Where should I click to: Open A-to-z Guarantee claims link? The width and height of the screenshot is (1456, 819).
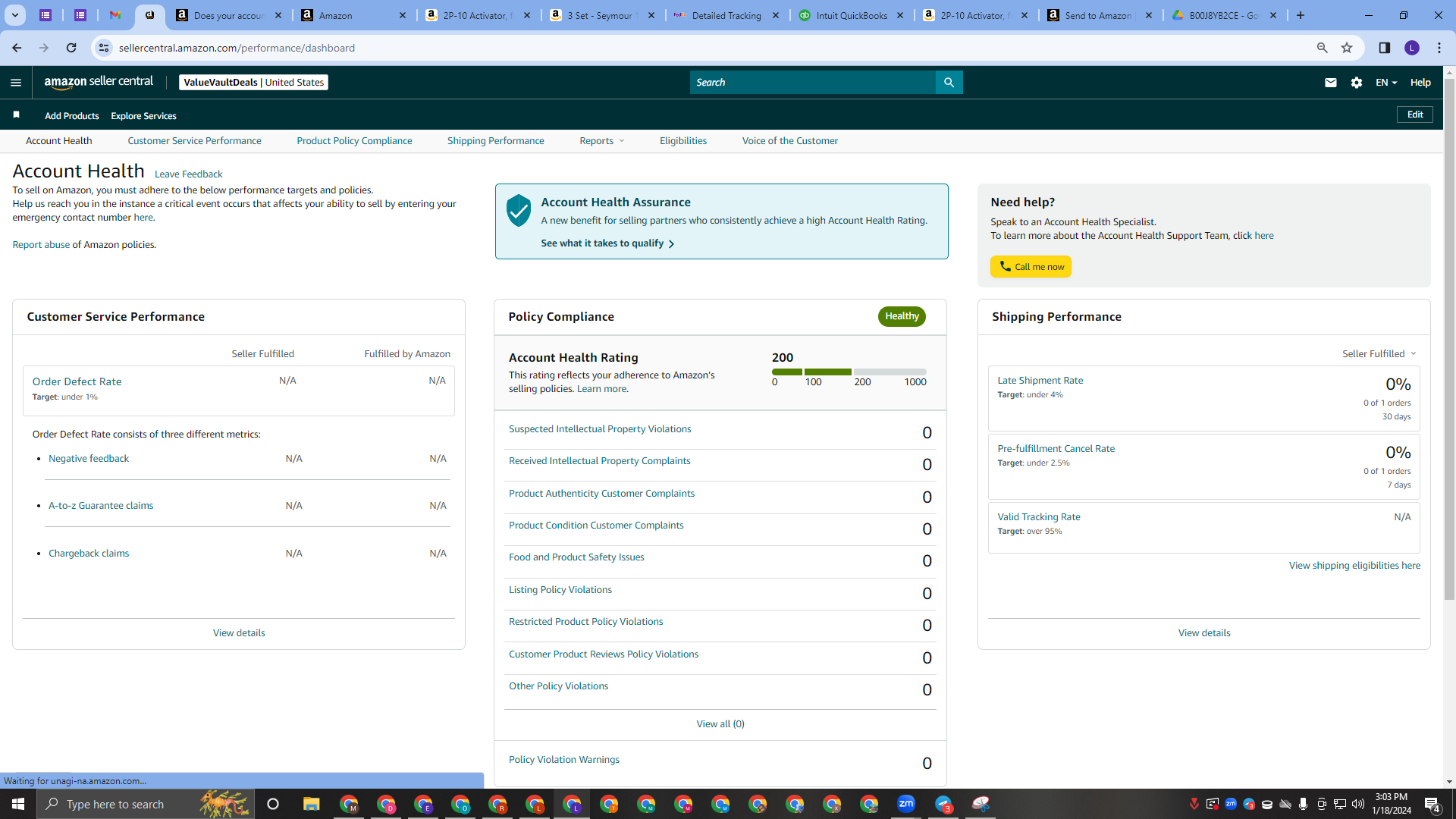tap(101, 506)
